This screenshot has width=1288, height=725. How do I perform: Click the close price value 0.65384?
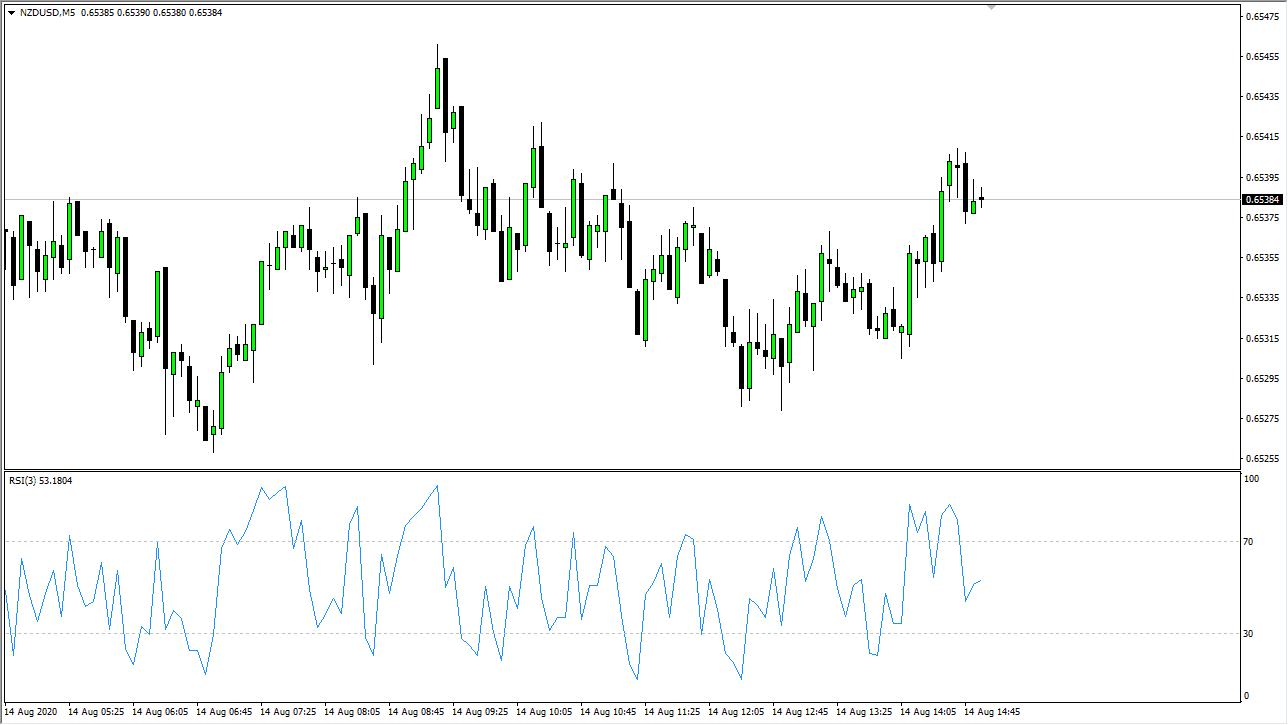coord(204,12)
